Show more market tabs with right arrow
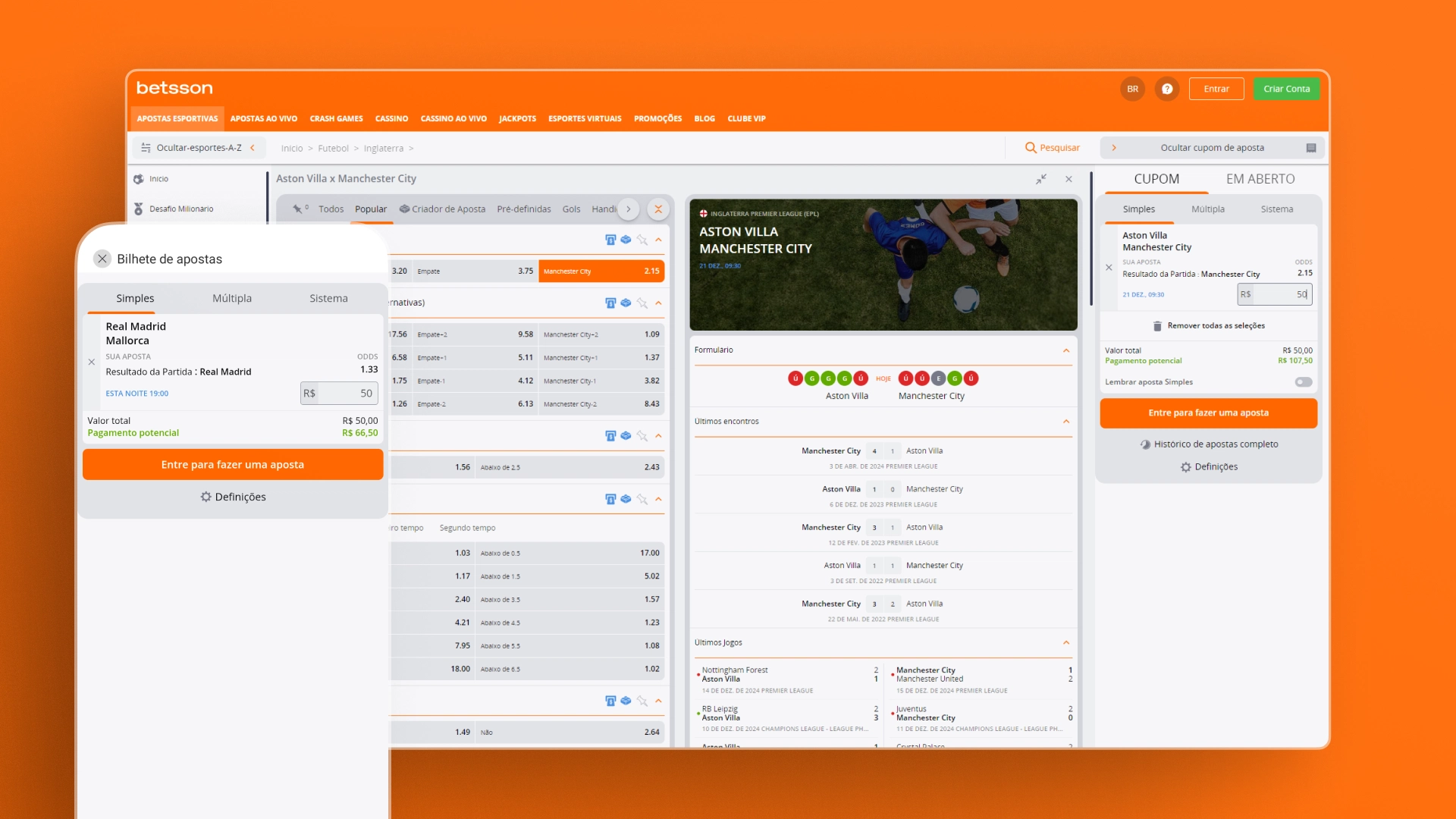This screenshot has width=1456, height=819. click(x=628, y=209)
